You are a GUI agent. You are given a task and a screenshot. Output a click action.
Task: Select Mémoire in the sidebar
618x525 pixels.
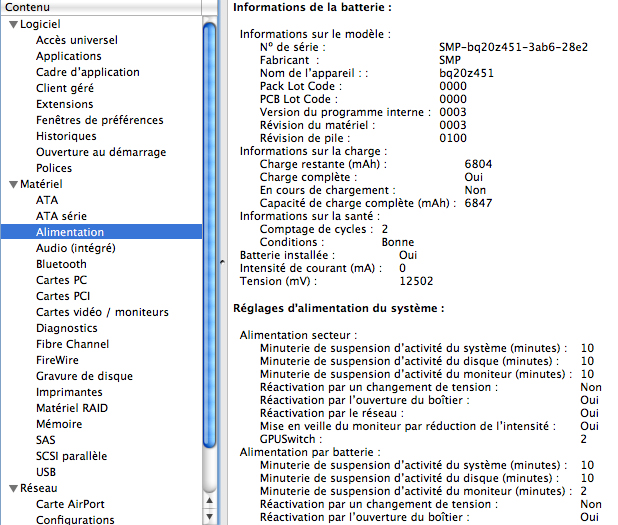pos(59,424)
